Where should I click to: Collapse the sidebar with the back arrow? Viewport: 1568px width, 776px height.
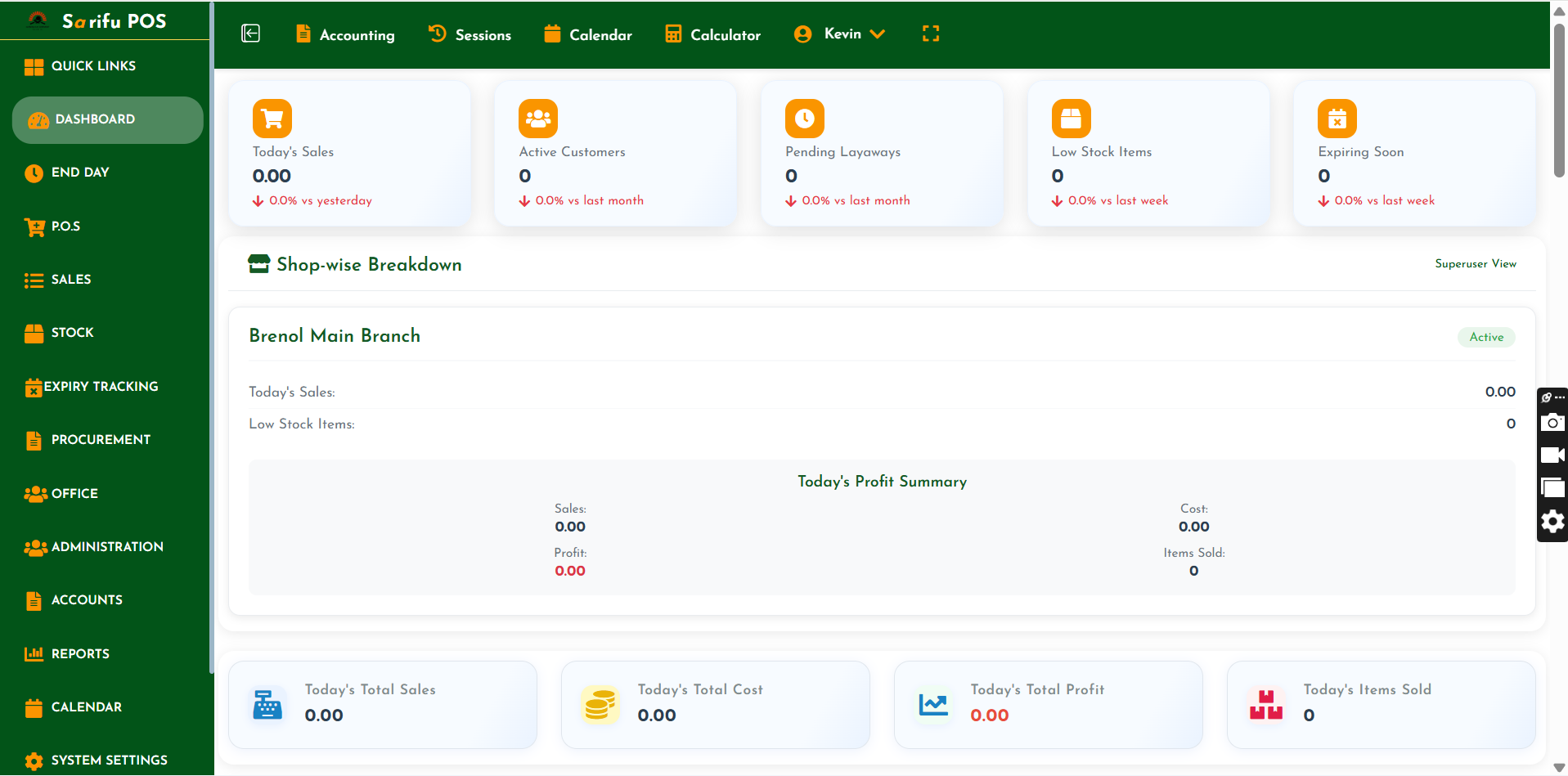pos(250,34)
